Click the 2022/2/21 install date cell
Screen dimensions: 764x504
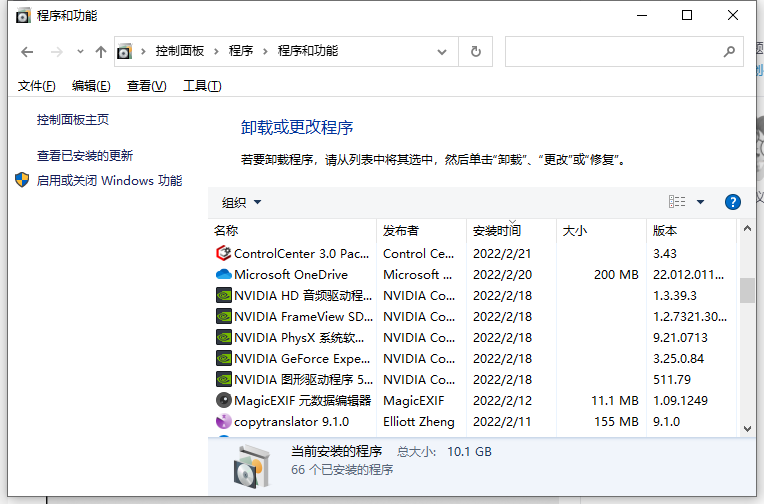pos(502,253)
